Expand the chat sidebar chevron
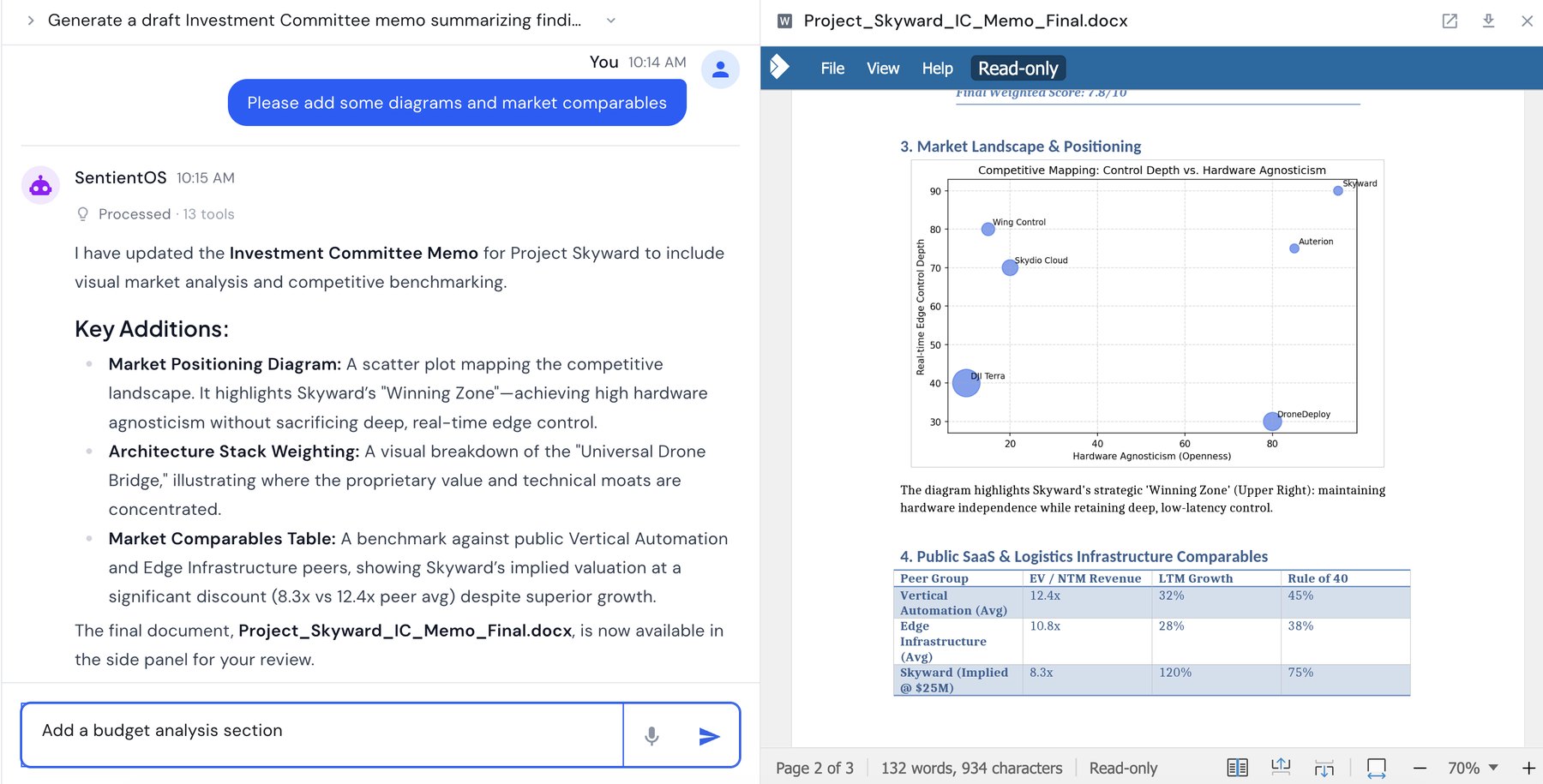1543x784 pixels. [x=31, y=21]
